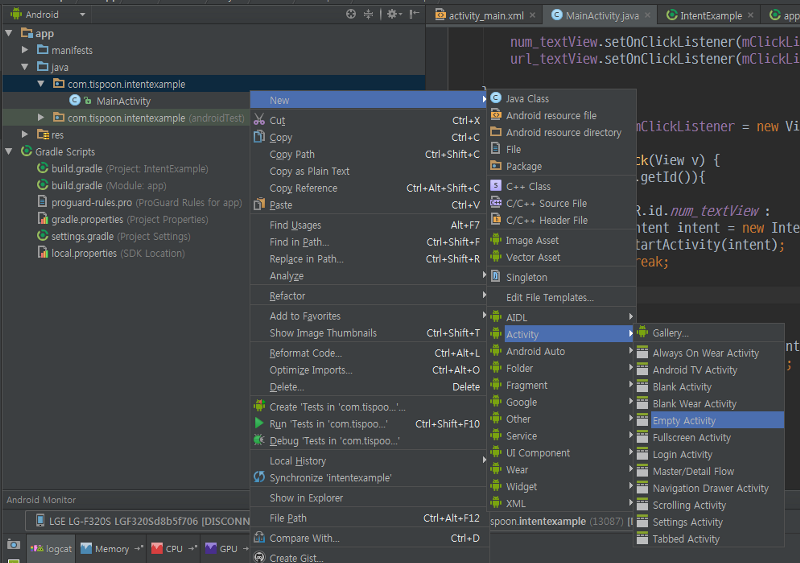Choose Refactor in the context menu

[287, 296]
